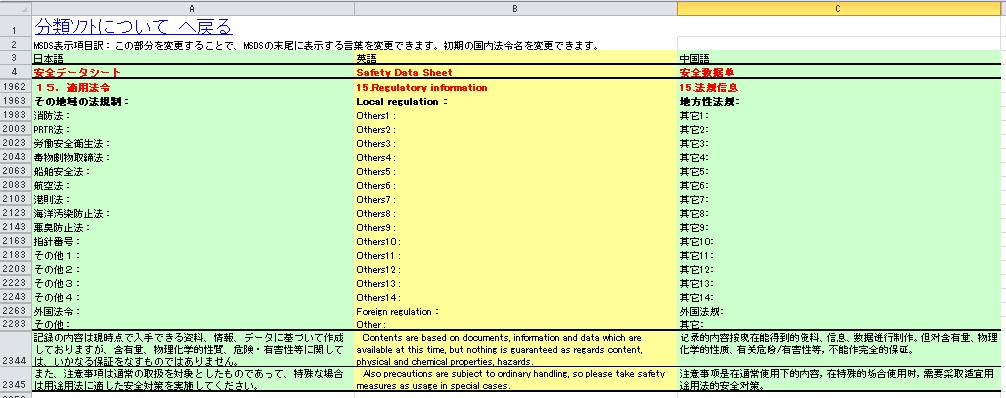The image size is (1006, 398).
Task: Select the その地域の法規制 cell
Action: [x=192, y=101]
